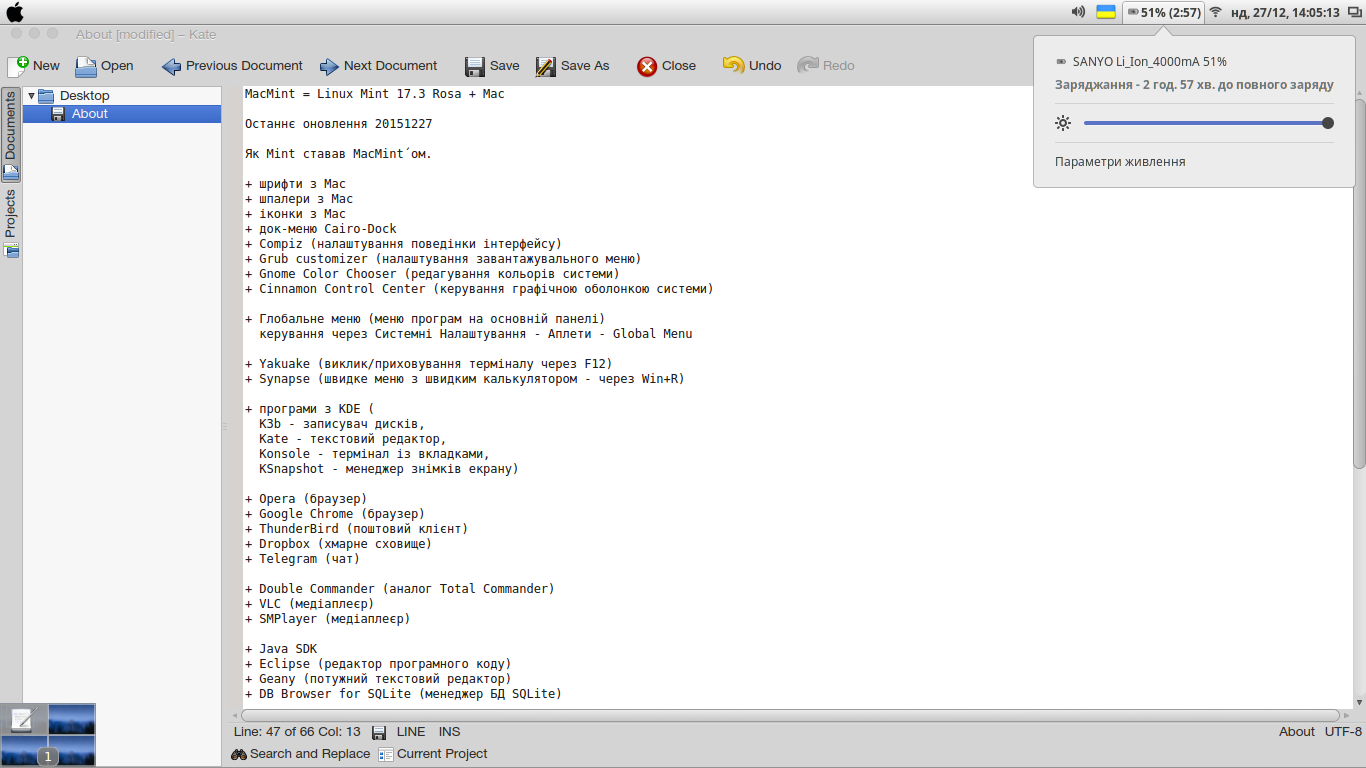Click the Google Chrome line
This screenshot has width=1366, height=768.
(x=335, y=514)
